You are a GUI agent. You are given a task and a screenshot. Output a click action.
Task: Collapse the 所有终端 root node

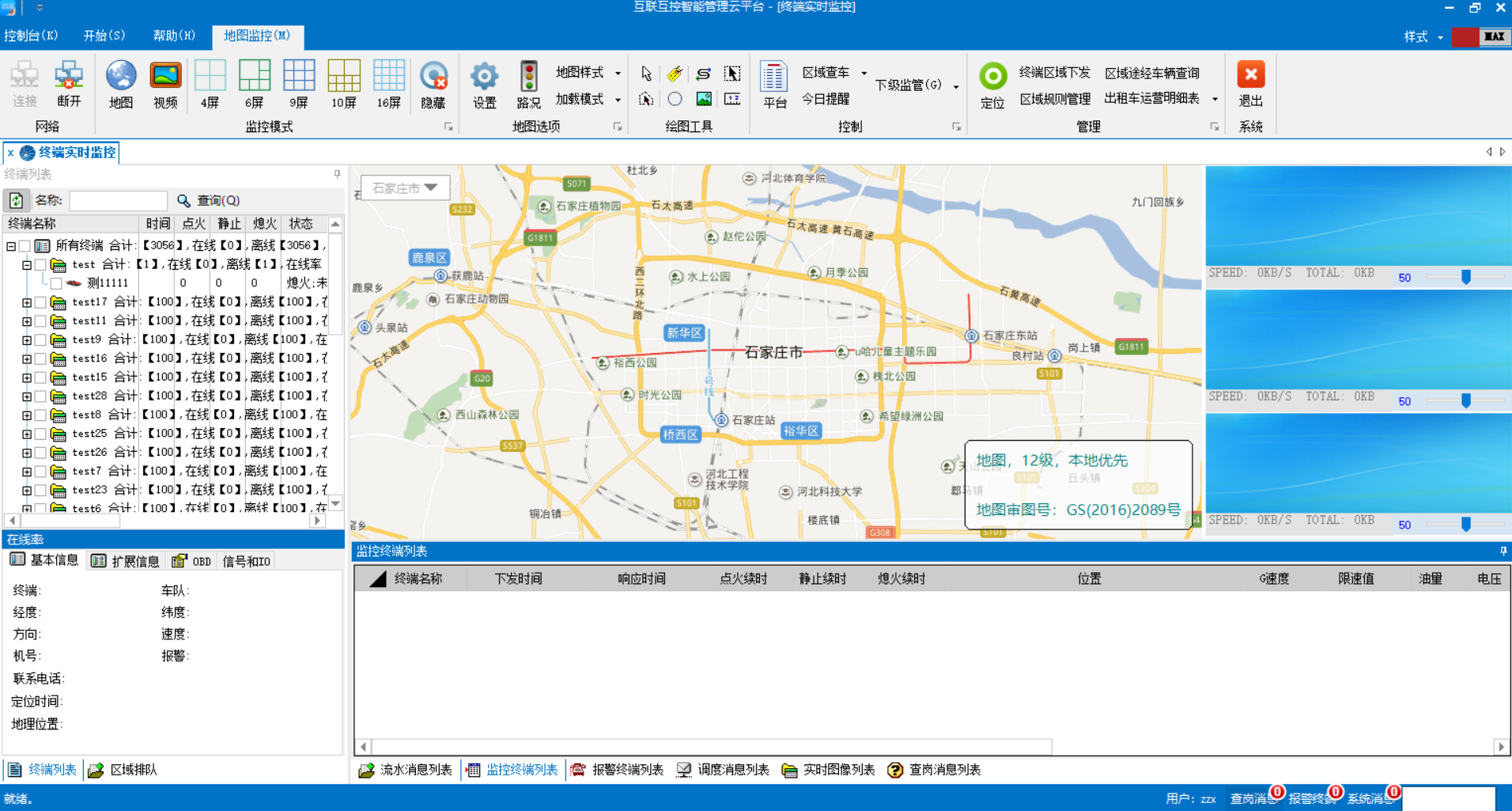pos(11,246)
